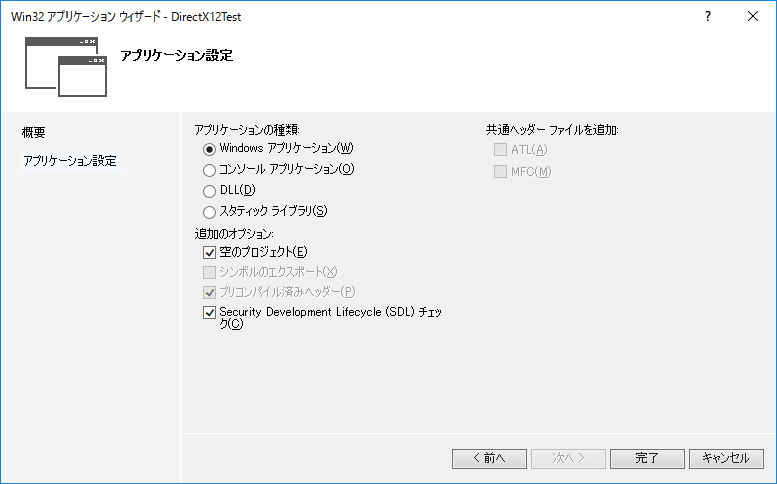
Task: Check the ATL common header option
Action: tap(501, 150)
